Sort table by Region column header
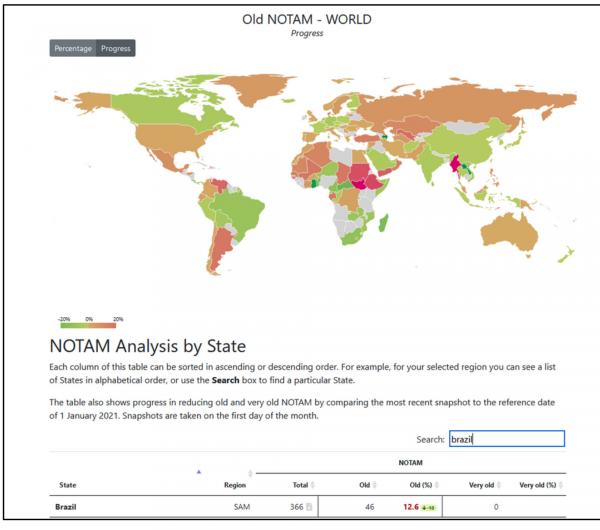The image size is (600, 530). [x=235, y=485]
